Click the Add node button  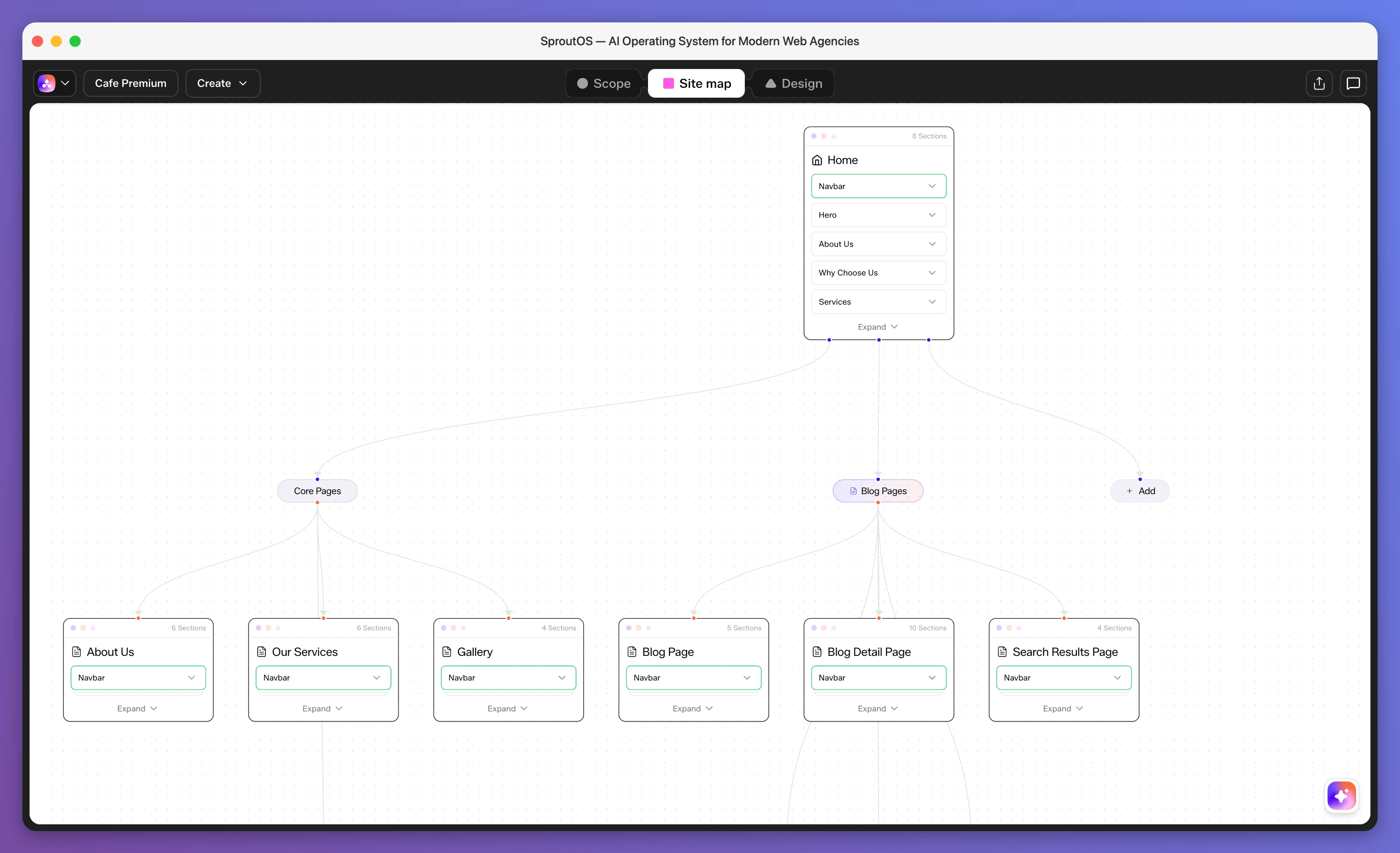tap(1140, 491)
